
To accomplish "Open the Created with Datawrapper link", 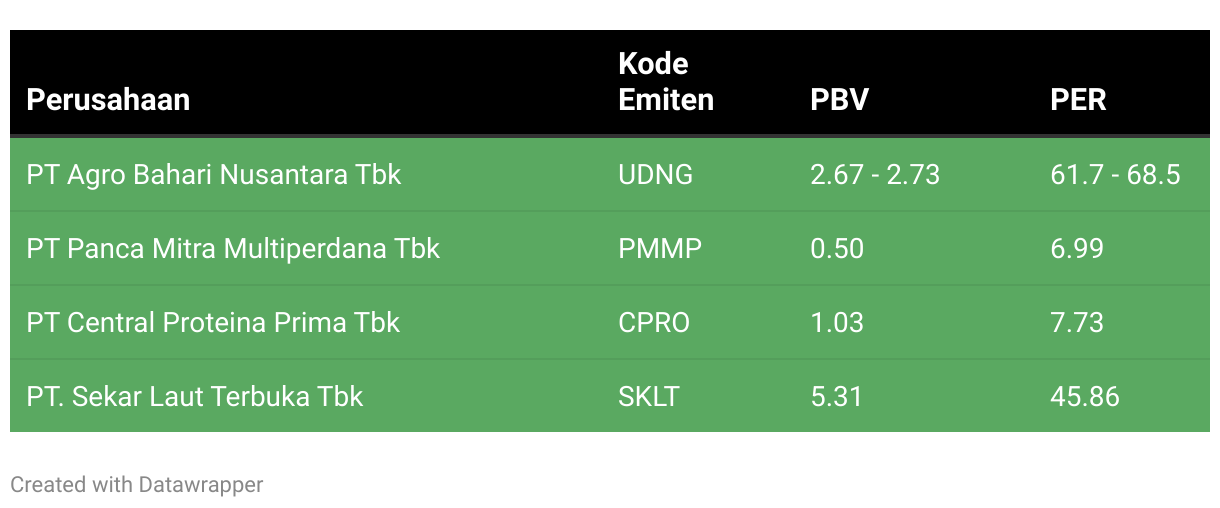I will (137, 485).
